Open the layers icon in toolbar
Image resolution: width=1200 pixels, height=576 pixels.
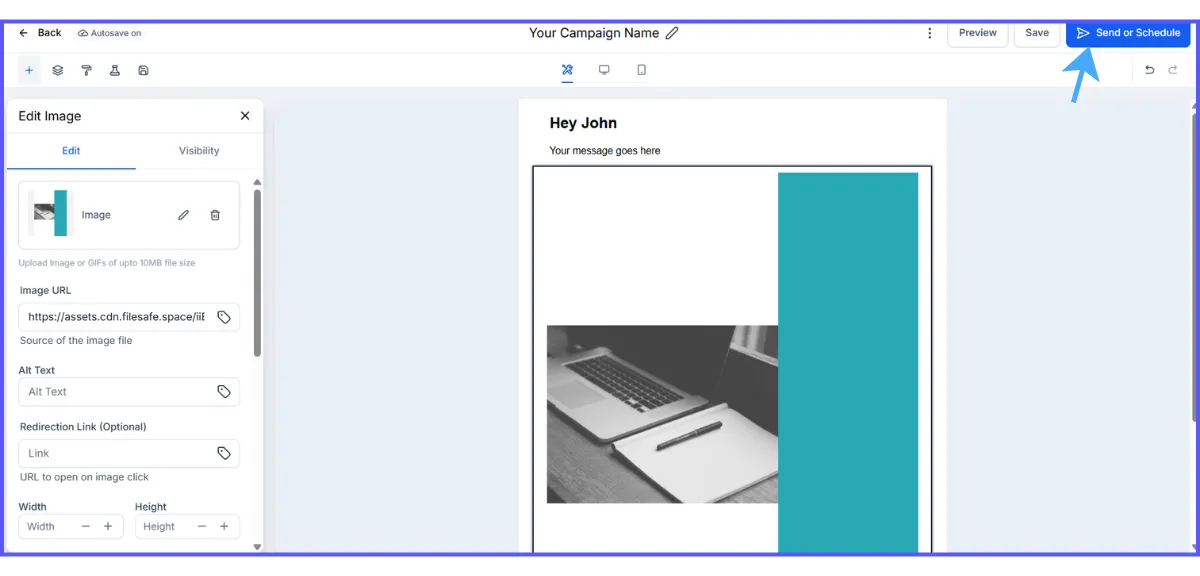(58, 70)
